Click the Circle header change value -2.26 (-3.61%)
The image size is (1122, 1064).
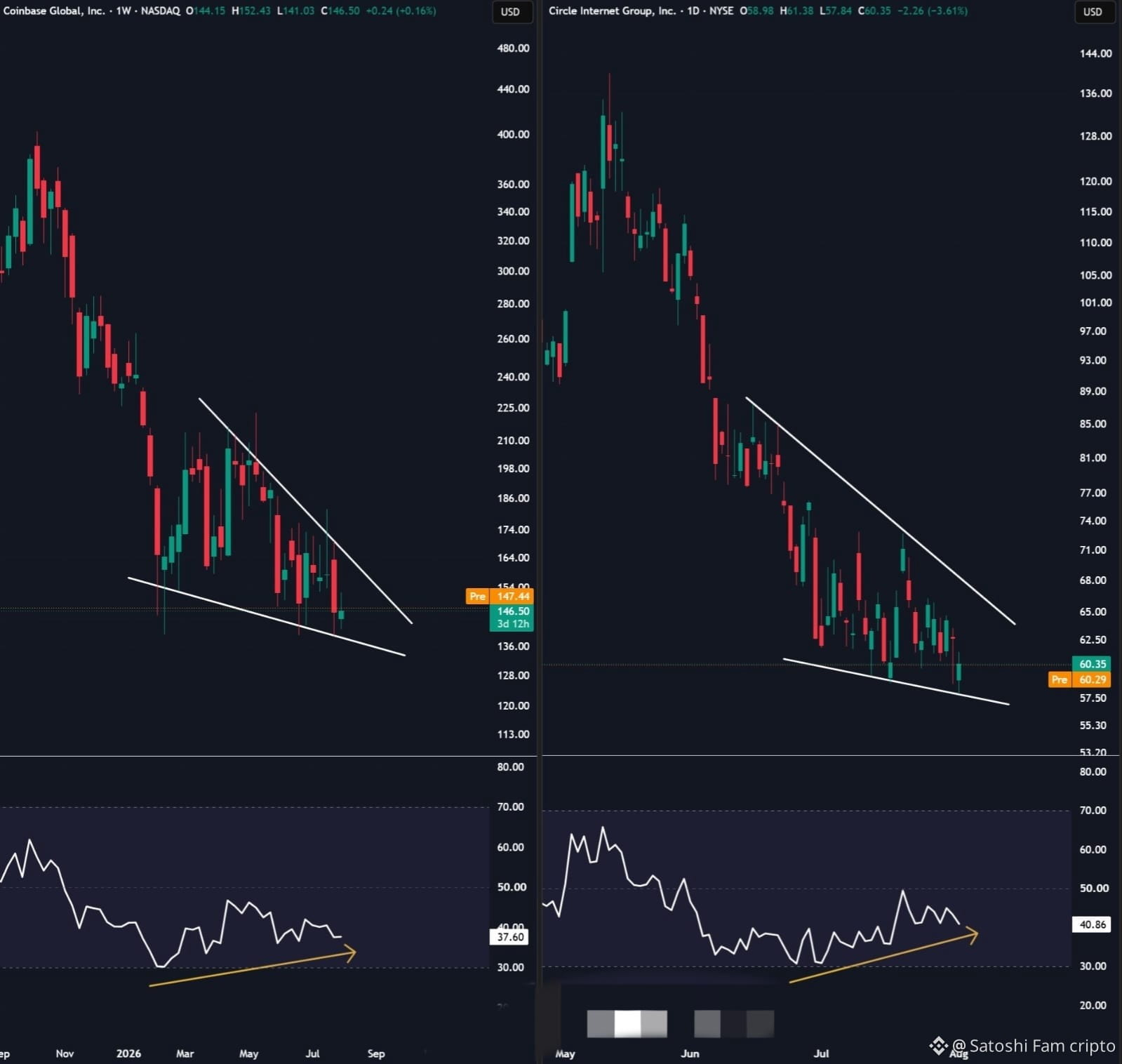[x=933, y=11]
